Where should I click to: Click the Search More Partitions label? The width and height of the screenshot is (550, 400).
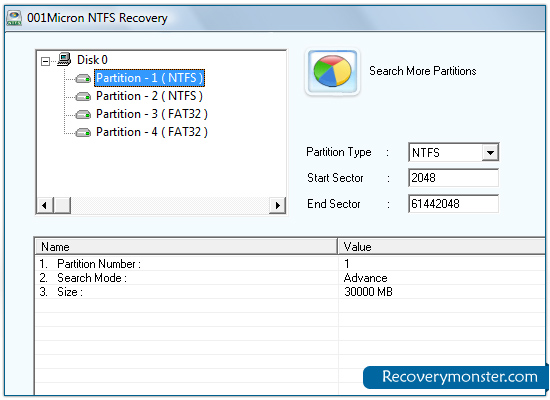click(423, 71)
